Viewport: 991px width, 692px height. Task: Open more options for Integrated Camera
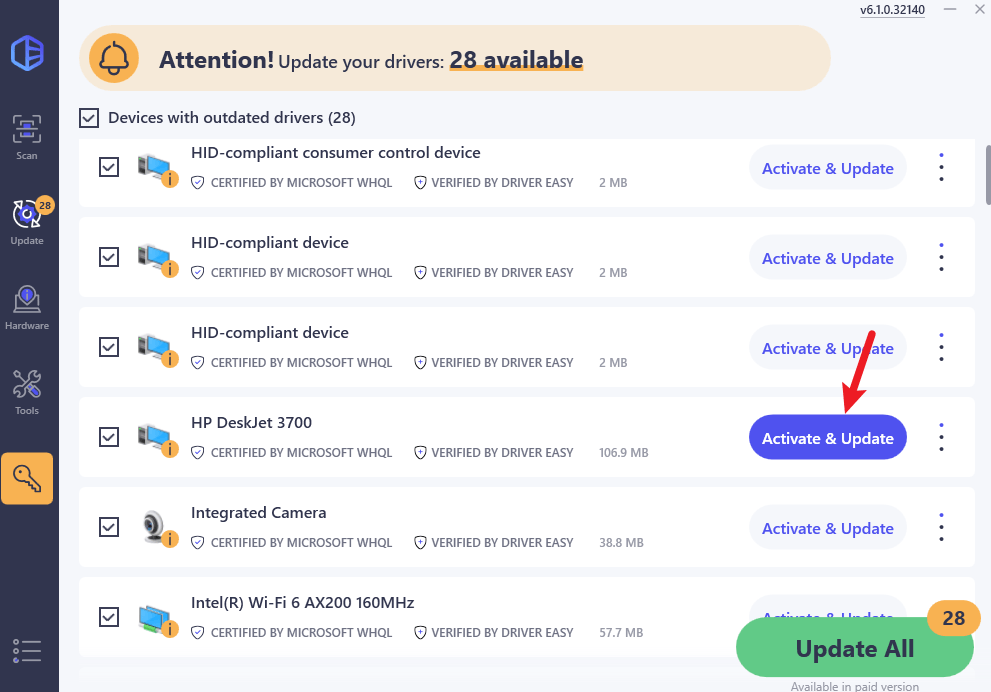pos(941,527)
